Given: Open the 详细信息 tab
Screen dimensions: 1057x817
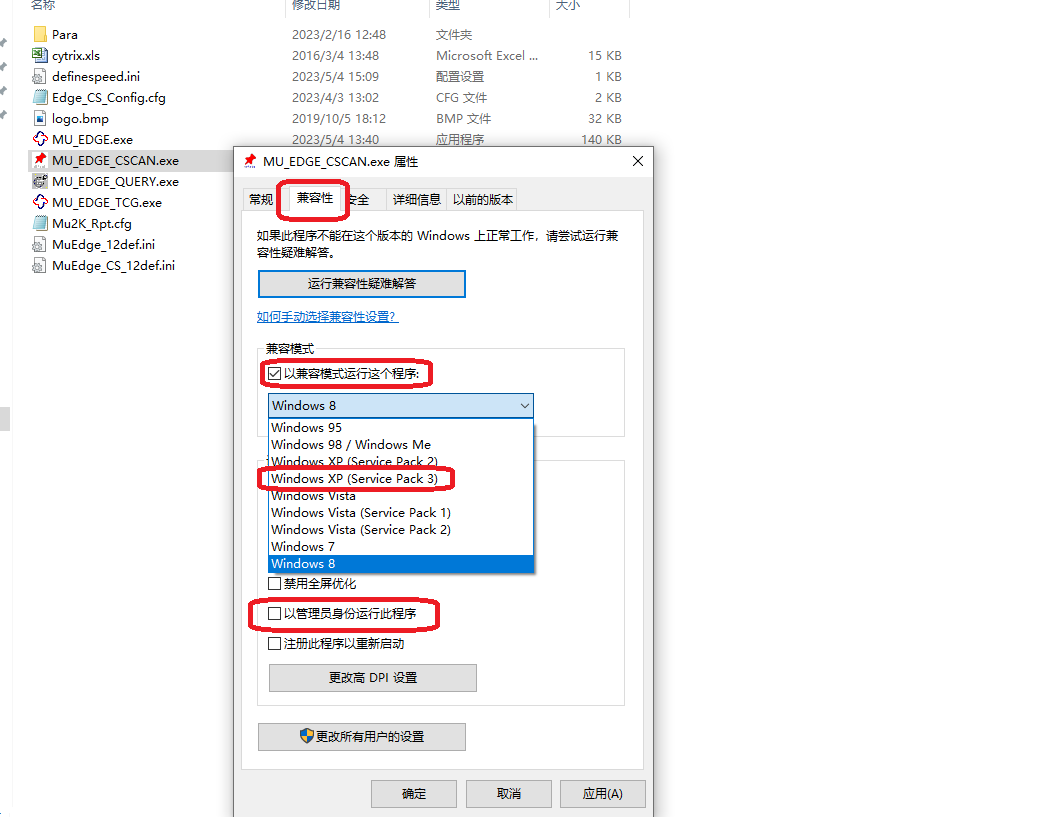Looking at the screenshot, I should tap(416, 200).
